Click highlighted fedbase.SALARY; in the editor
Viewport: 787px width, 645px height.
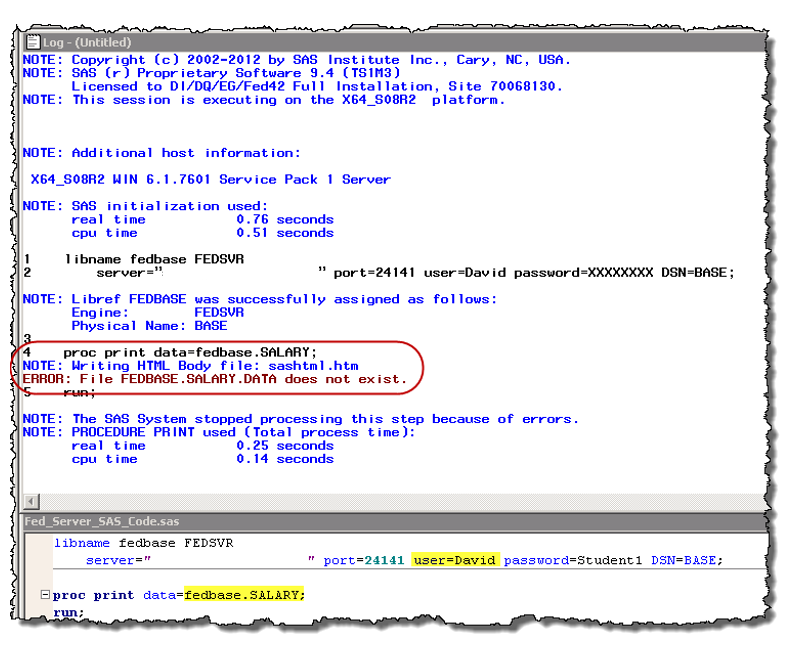tap(244, 595)
